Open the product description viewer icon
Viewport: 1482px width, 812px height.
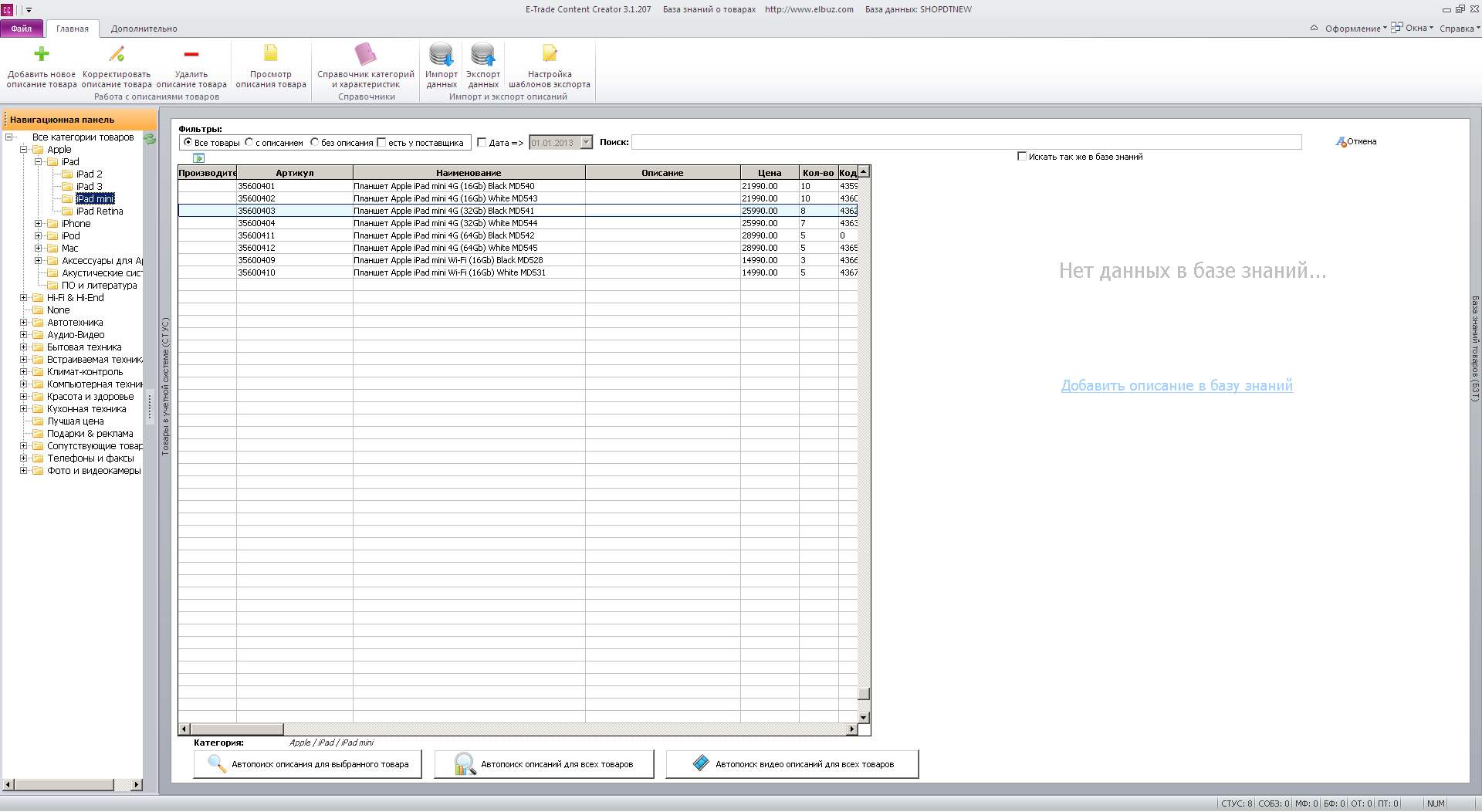tap(271, 53)
